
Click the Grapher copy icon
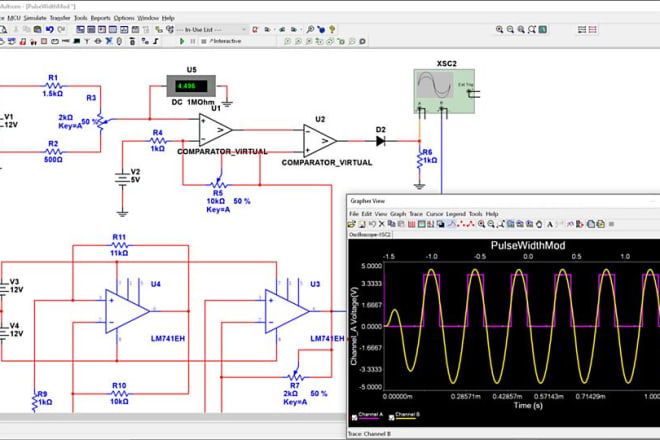point(391,224)
